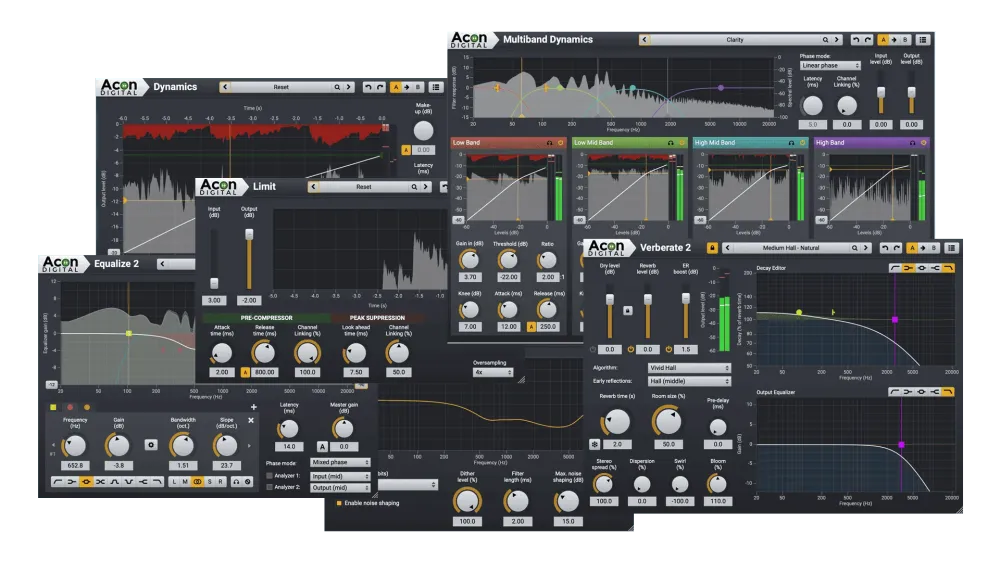
Task: Go to previous preset in Limit
Action: coord(313,187)
